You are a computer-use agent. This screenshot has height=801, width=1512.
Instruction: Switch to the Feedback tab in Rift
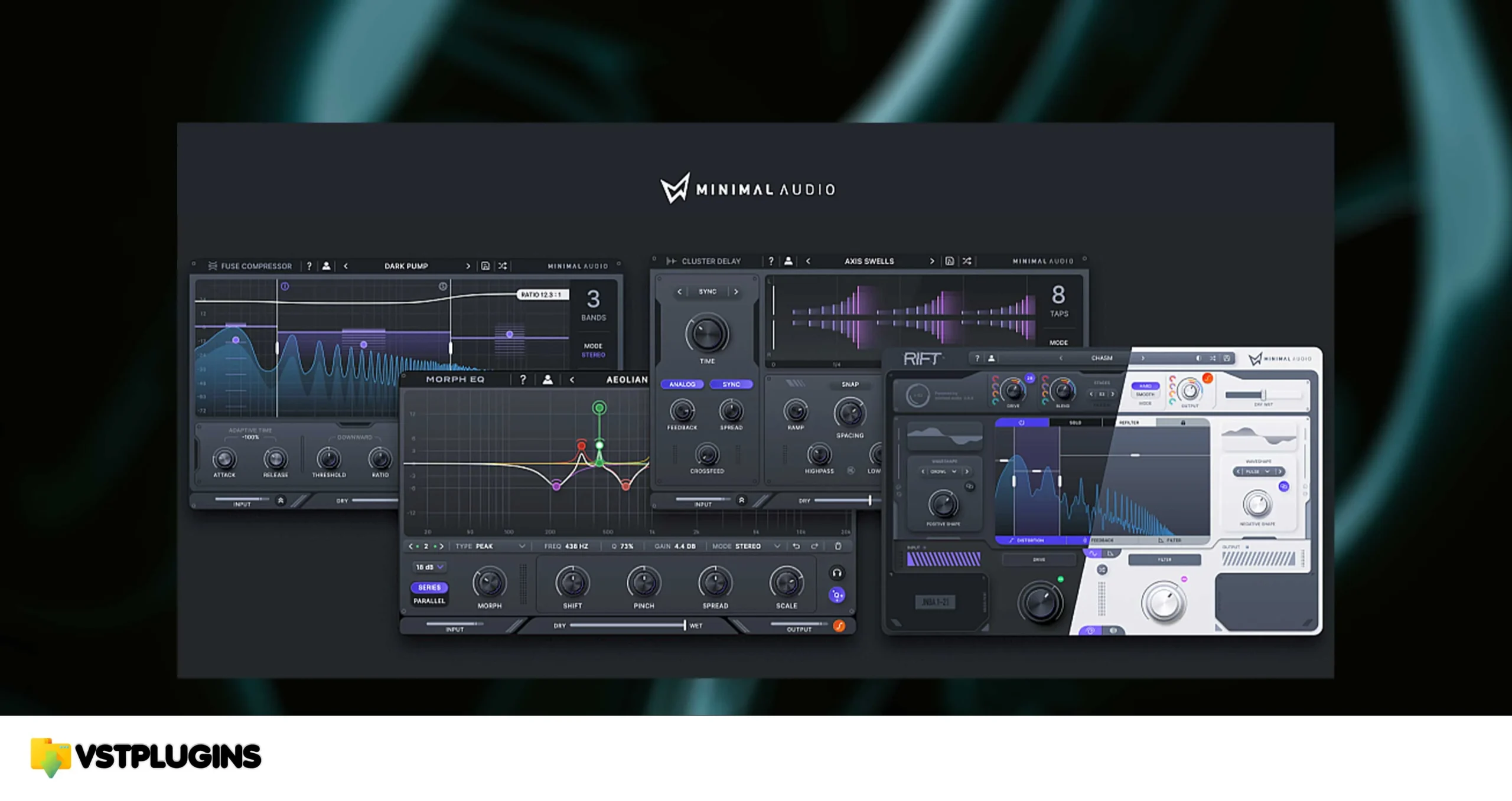click(x=1102, y=540)
